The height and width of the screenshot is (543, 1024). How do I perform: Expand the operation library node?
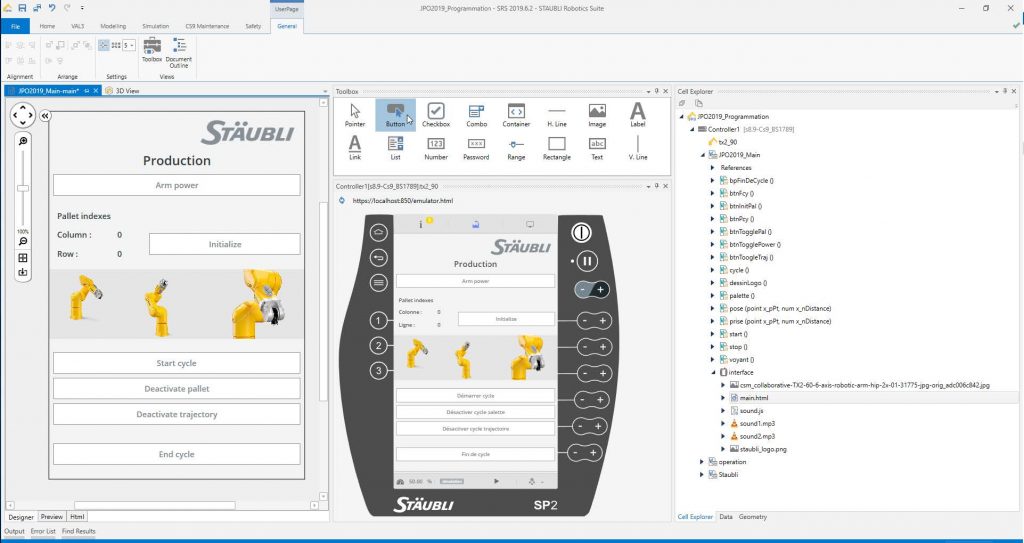point(702,462)
